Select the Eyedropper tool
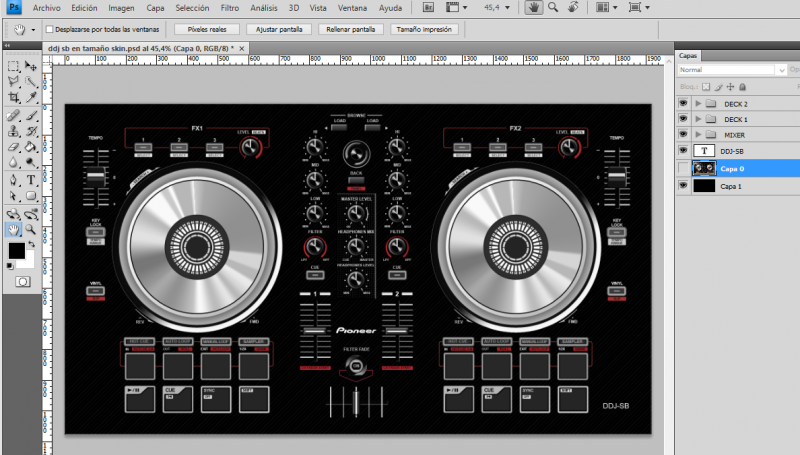 (x=31, y=97)
